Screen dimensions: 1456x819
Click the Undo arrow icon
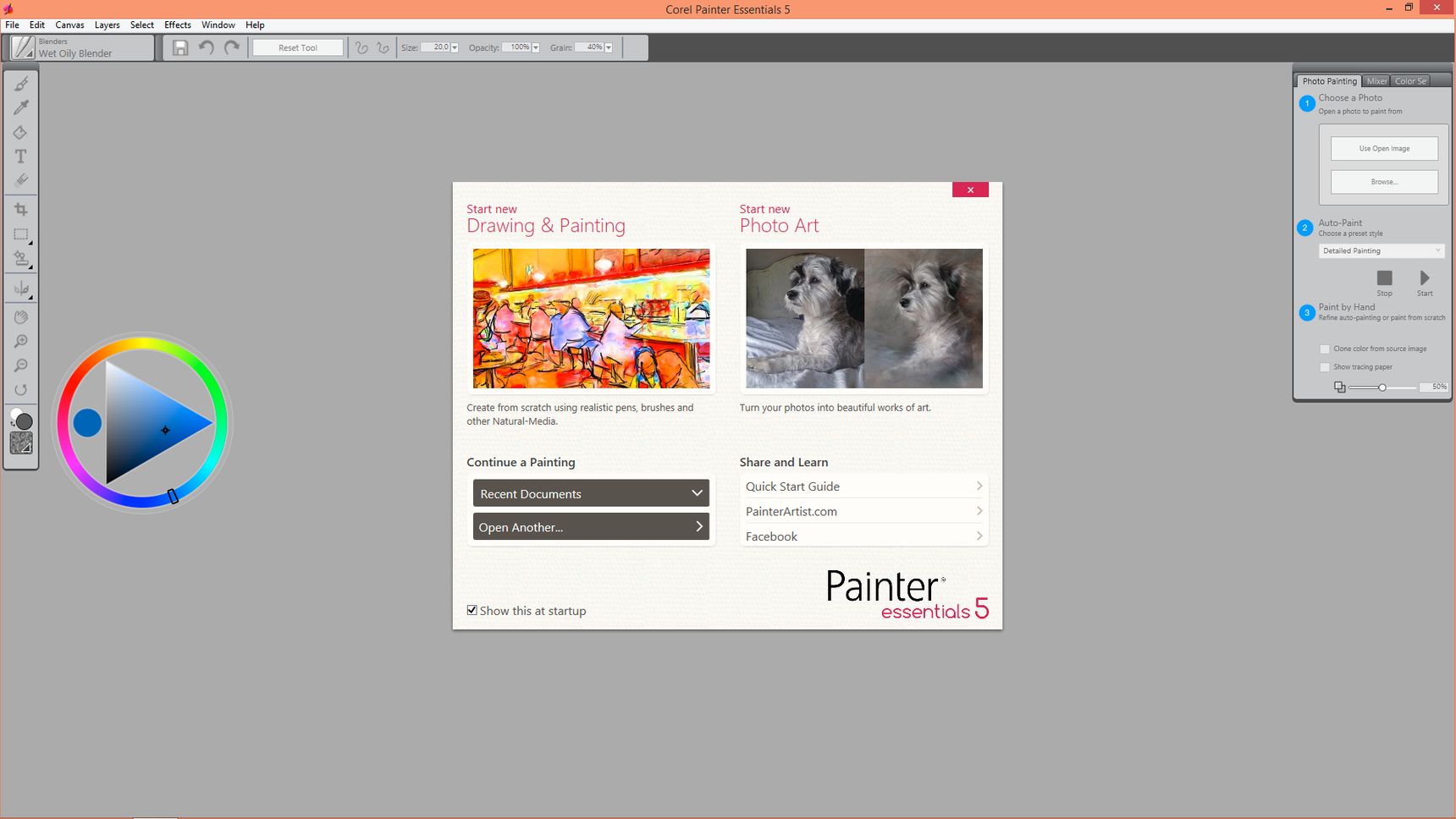point(206,47)
